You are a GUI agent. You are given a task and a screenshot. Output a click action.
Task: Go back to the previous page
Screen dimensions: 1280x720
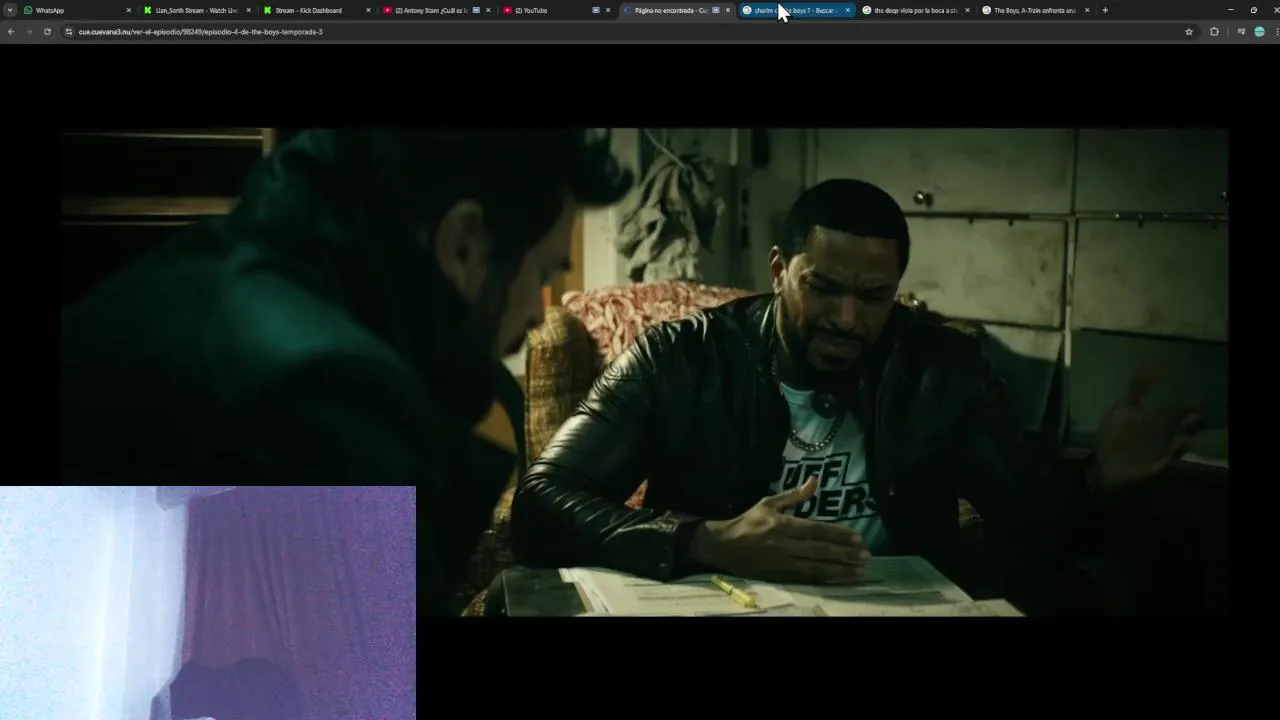point(10,32)
